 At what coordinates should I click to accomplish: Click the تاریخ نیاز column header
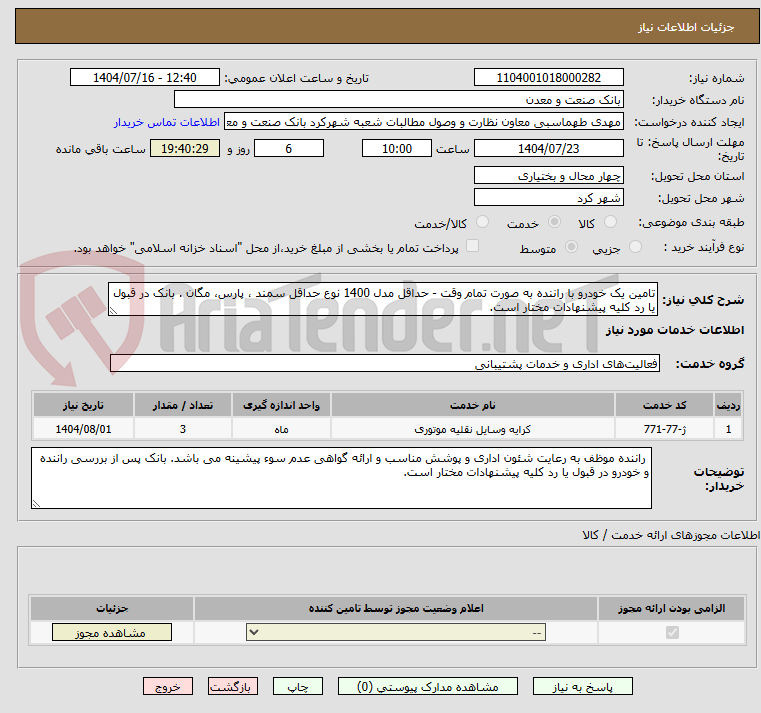[x=83, y=405]
